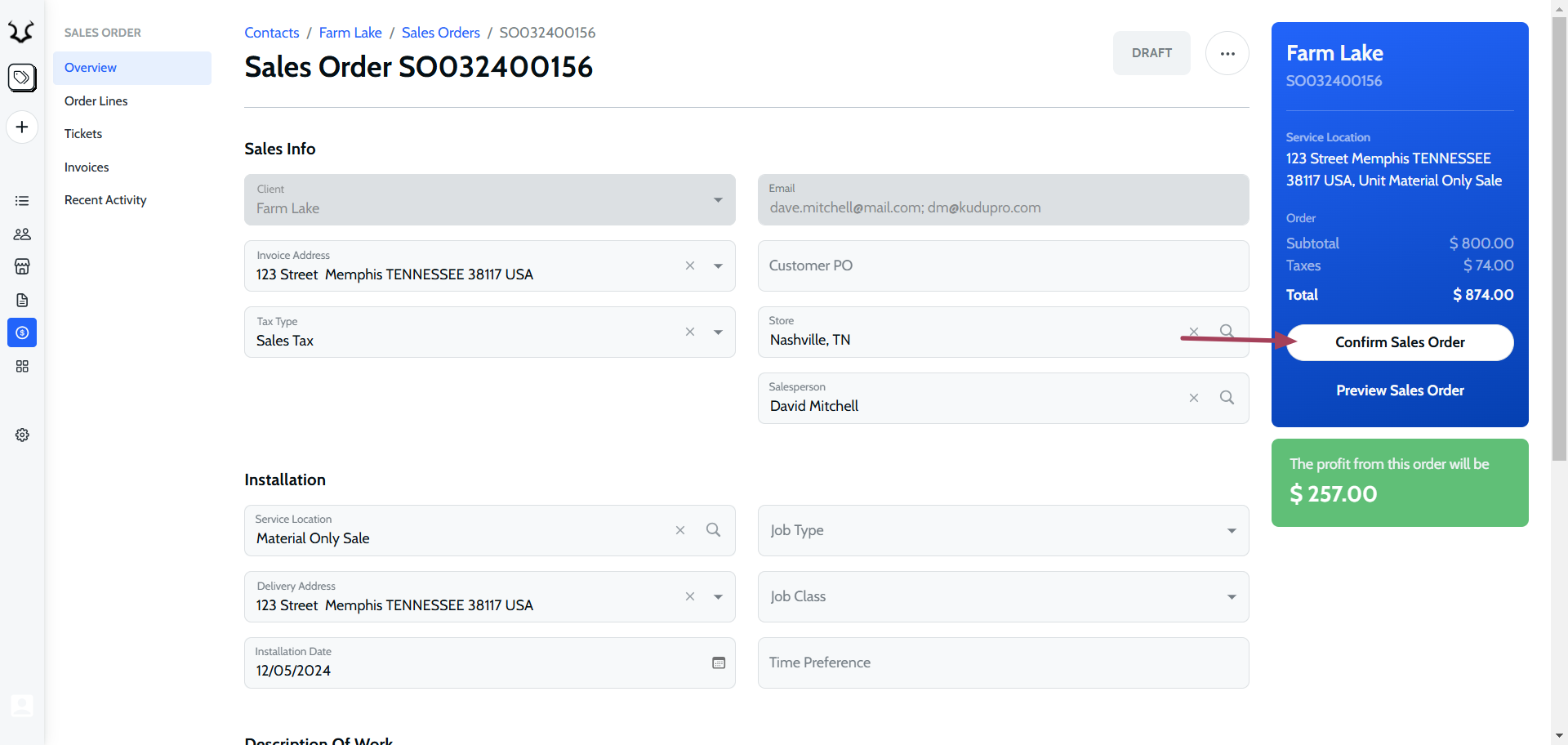Open the Invoices sidebar item
Screen dimensions: 1568x745
pos(87,167)
